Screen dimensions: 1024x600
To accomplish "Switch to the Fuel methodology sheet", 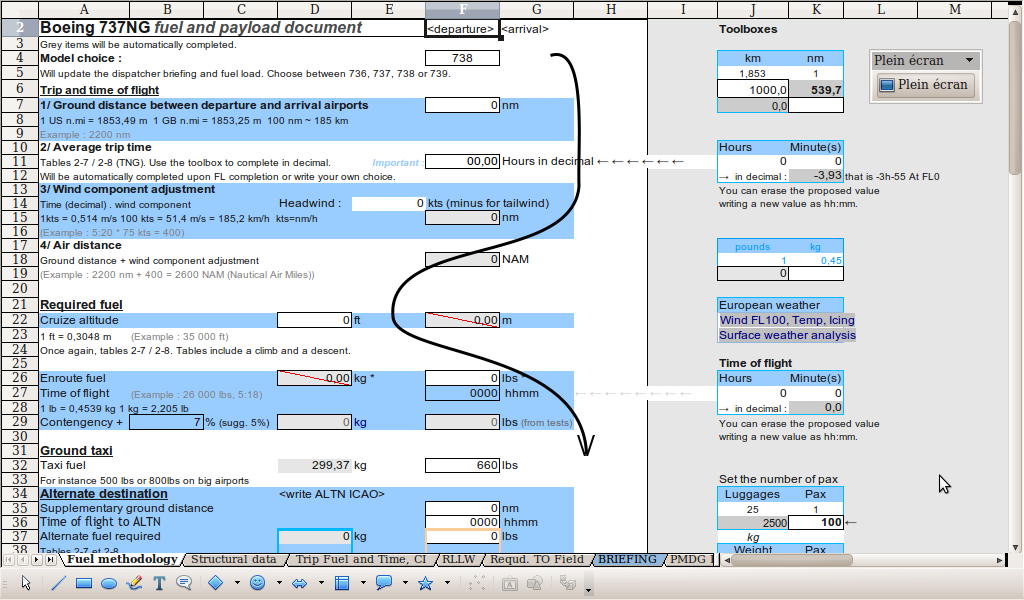I will [x=121, y=560].
